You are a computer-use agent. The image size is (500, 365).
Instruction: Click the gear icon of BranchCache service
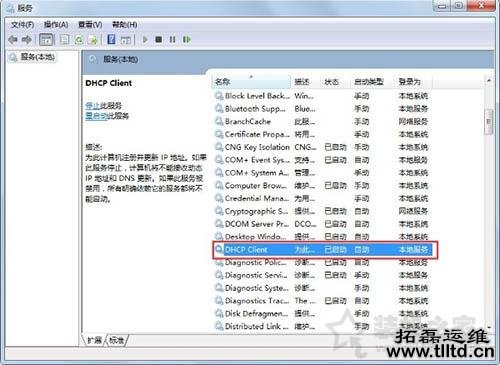219,122
